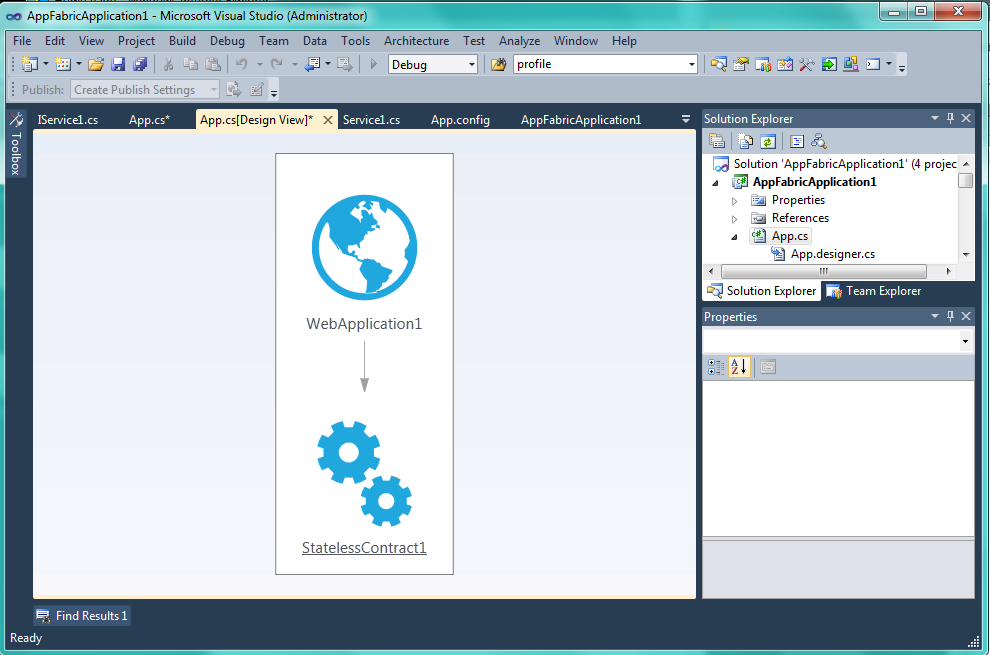
Task: Open the Properties Window toolbar icon
Action: coord(741,64)
